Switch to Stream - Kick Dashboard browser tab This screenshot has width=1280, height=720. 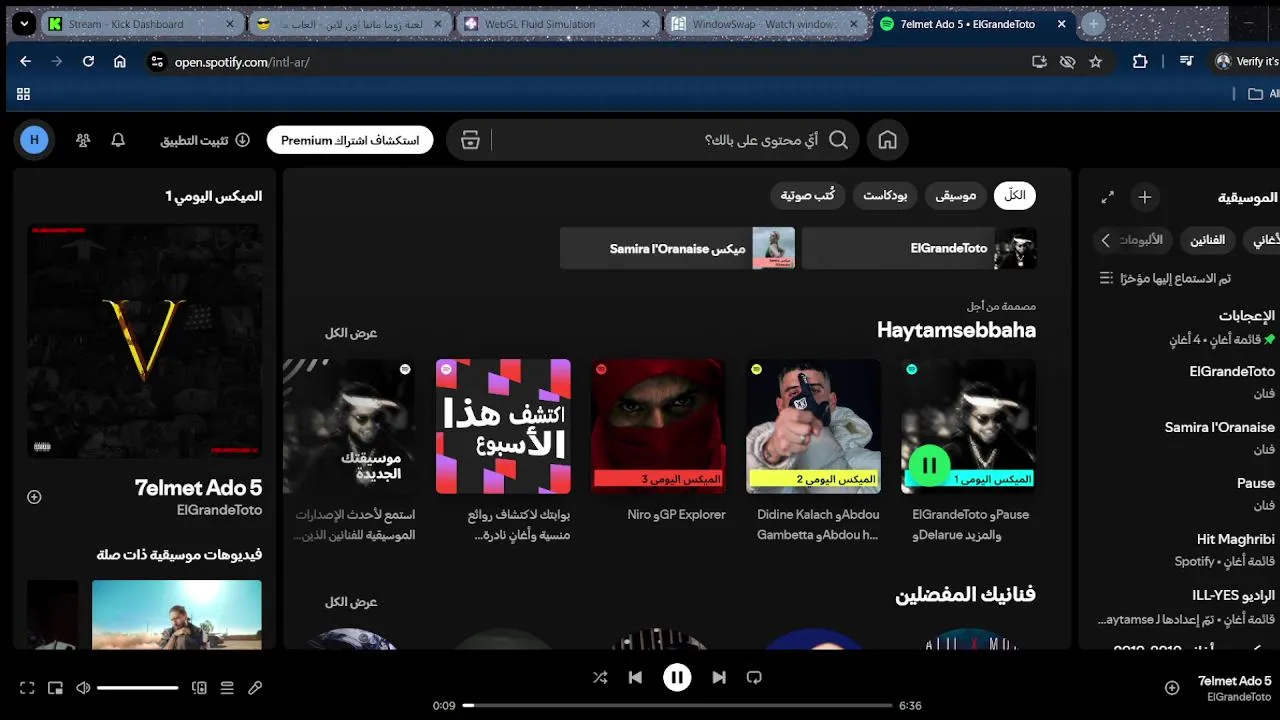pos(142,24)
